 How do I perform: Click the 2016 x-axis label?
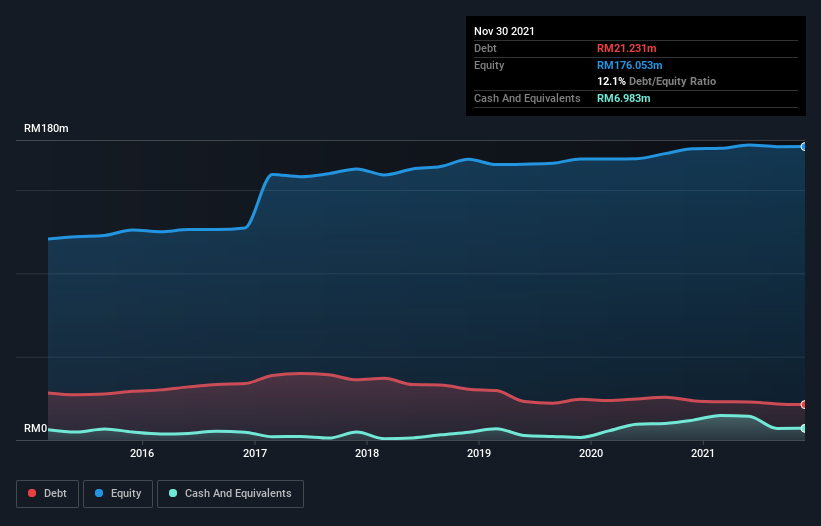click(x=142, y=453)
